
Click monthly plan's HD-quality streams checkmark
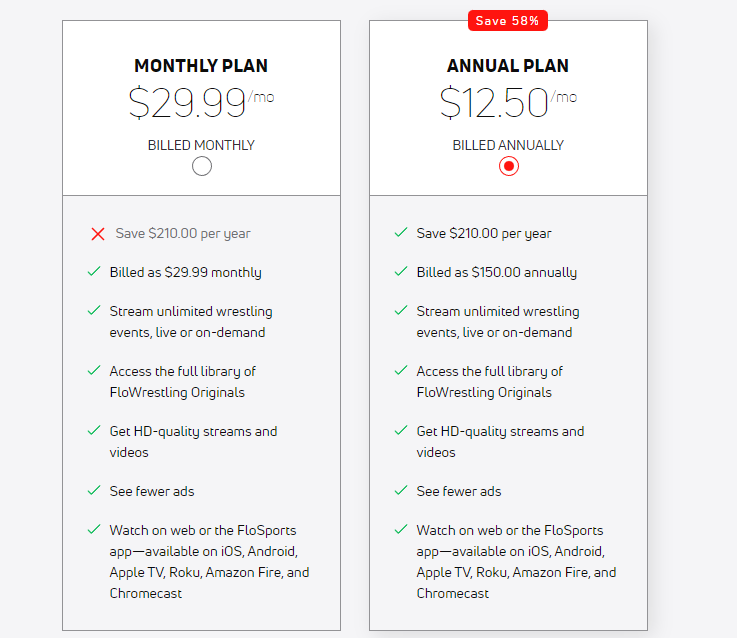point(94,430)
